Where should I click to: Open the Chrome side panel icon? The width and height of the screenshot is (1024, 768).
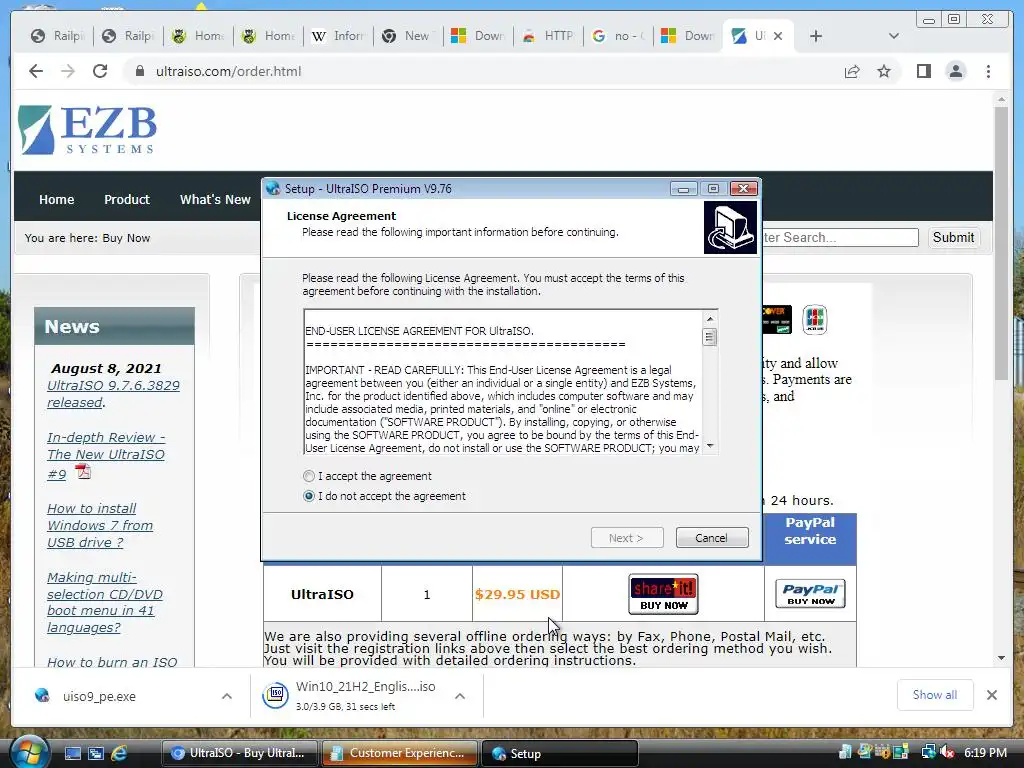tap(923, 71)
